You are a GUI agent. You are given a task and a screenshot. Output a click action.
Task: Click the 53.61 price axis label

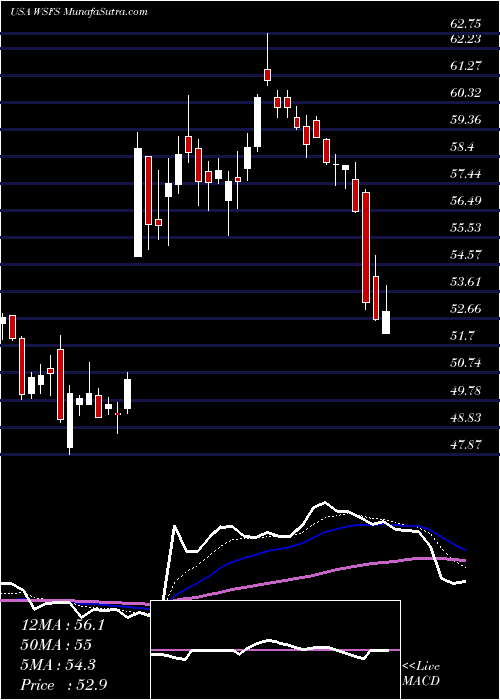[x=465, y=282]
